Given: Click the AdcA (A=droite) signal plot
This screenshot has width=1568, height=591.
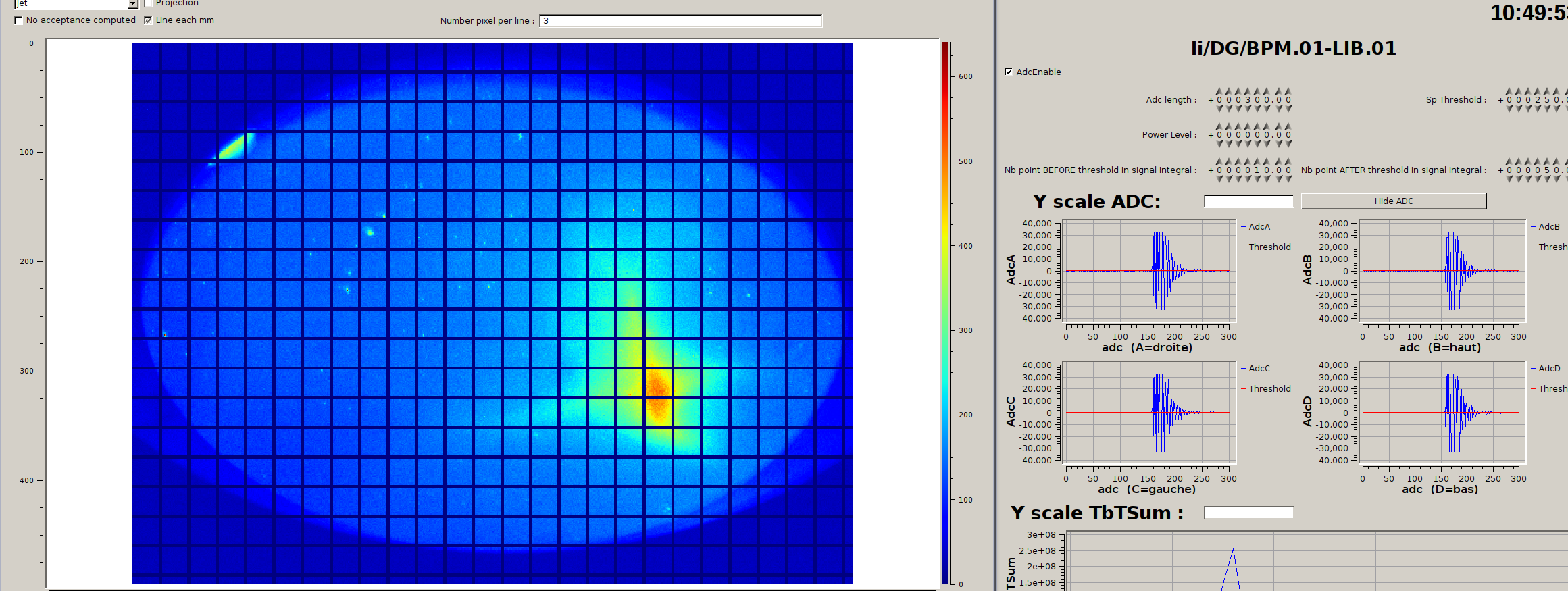Looking at the screenshot, I should [1148, 271].
